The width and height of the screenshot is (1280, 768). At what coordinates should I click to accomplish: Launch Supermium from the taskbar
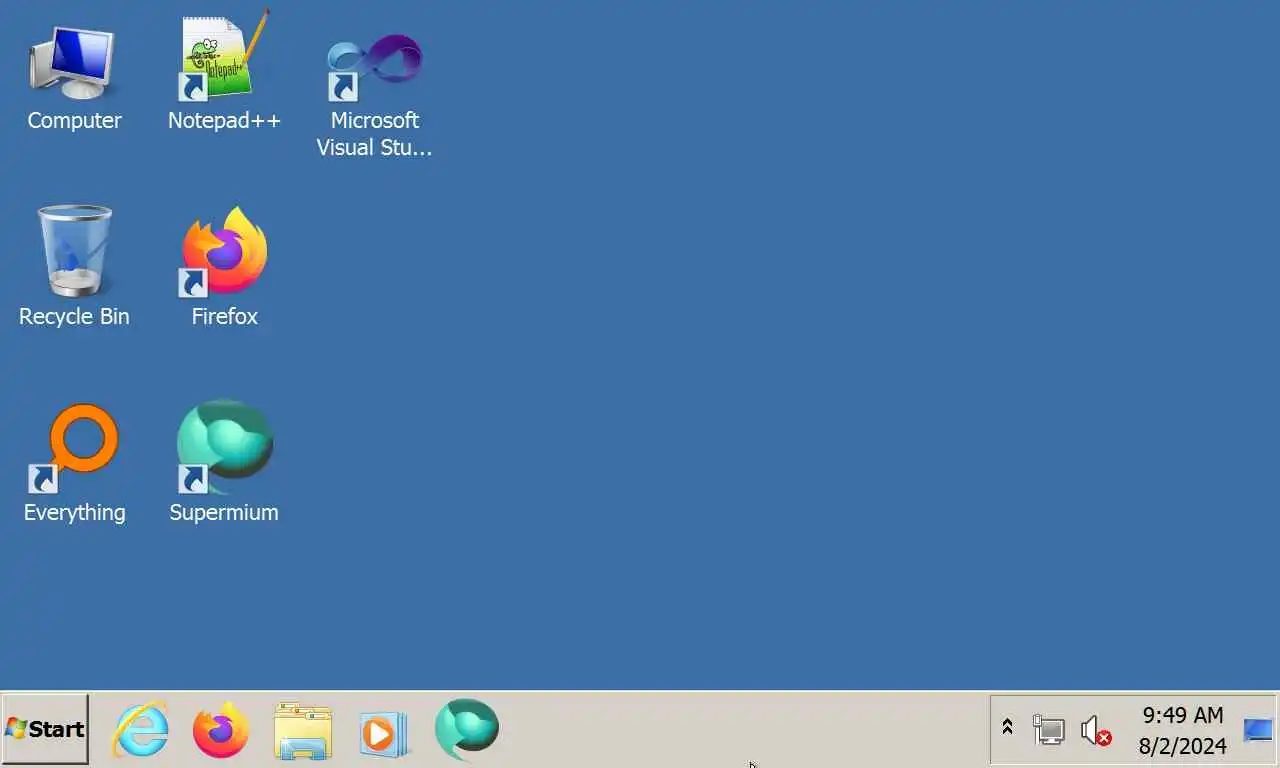[x=466, y=729]
